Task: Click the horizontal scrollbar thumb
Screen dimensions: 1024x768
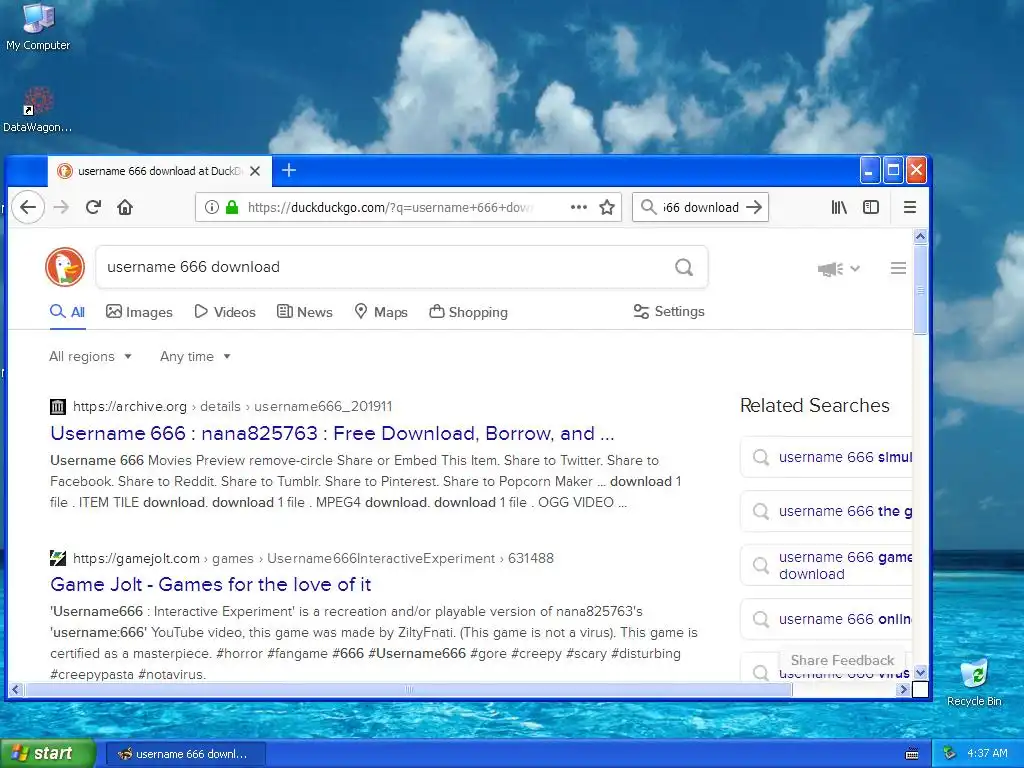Action: pos(409,689)
